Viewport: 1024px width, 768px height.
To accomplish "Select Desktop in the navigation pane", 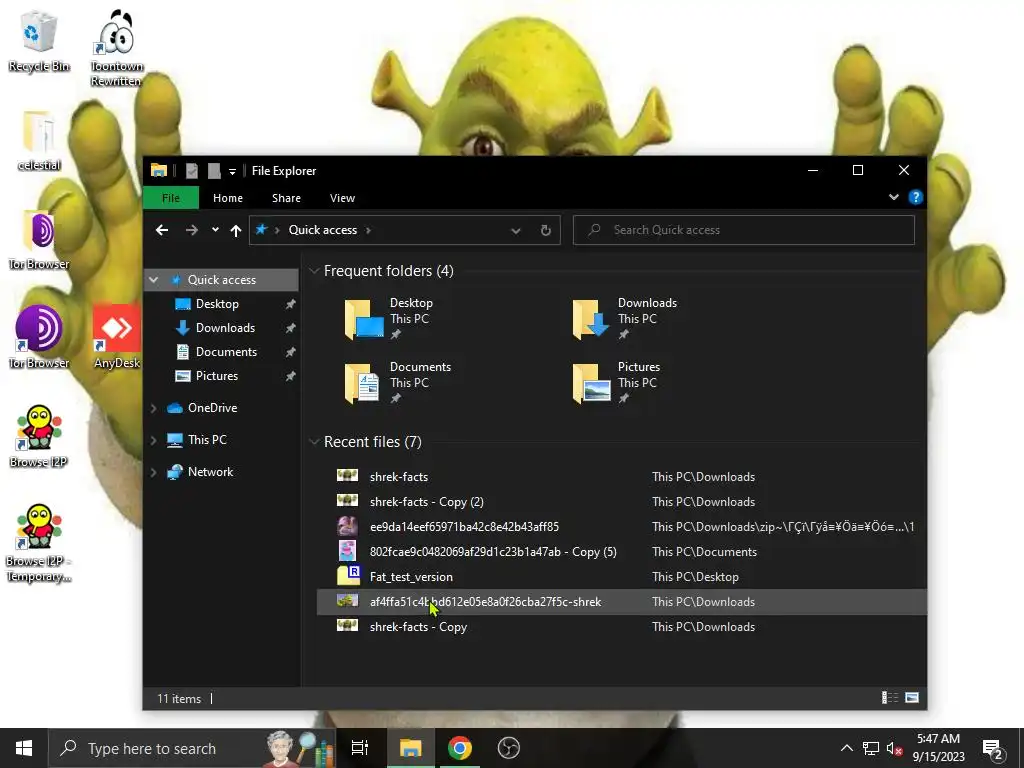I will pos(217,304).
